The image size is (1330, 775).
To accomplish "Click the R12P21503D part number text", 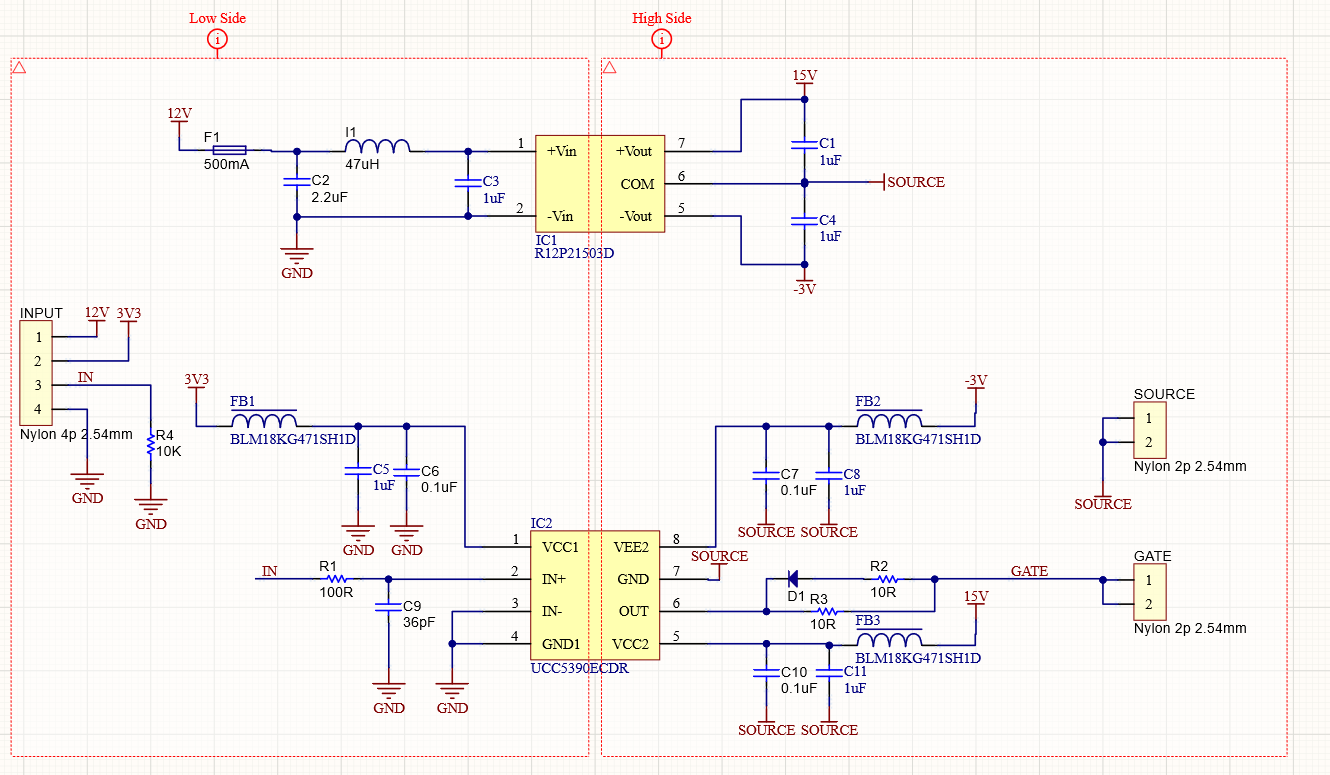I will point(574,253).
